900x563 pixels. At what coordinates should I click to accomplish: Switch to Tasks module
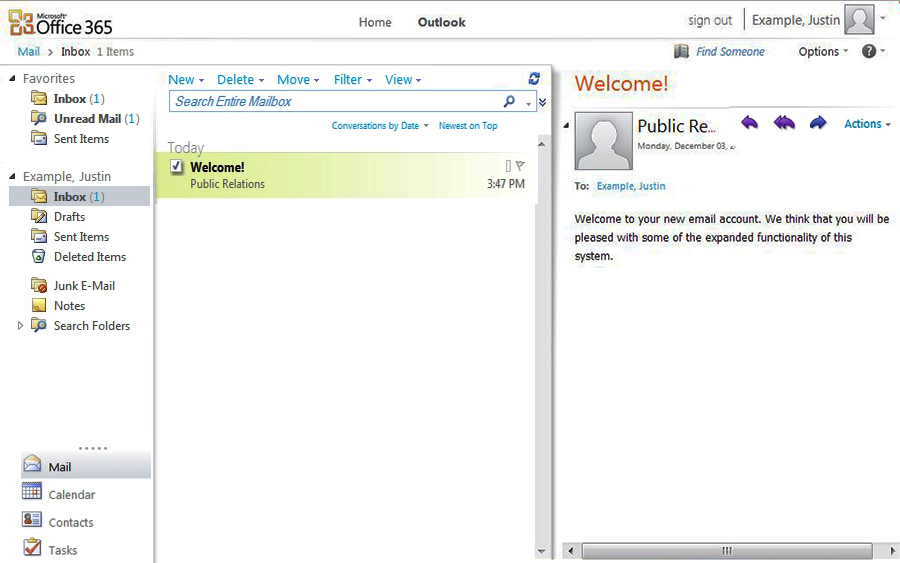click(49, 549)
